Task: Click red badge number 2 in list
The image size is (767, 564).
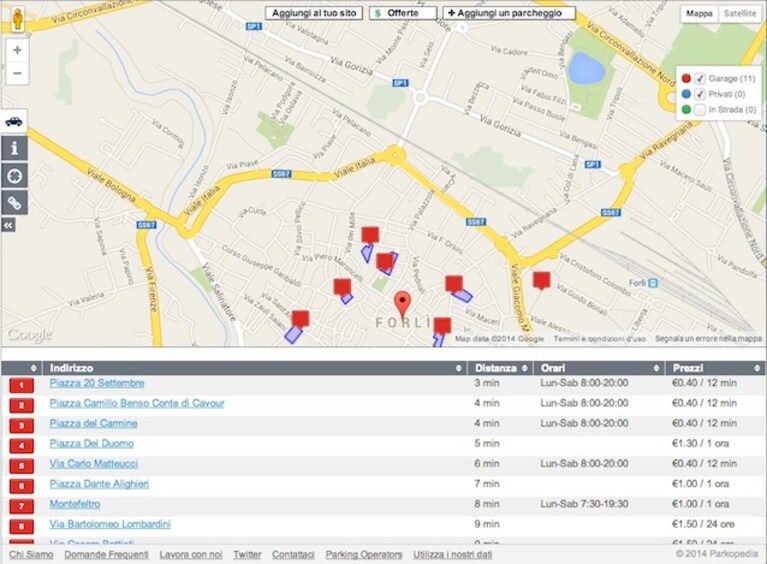Action: point(21,406)
